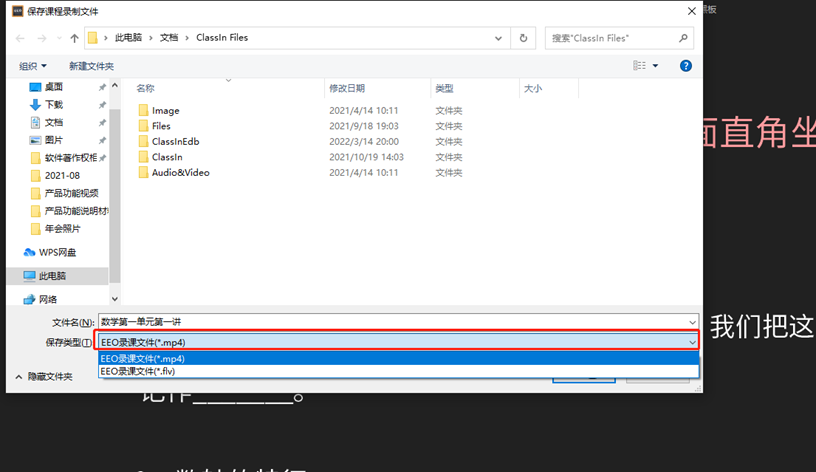Sort files by 类型 column
This screenshot has height=472, width=816.
tap(444, 88)
